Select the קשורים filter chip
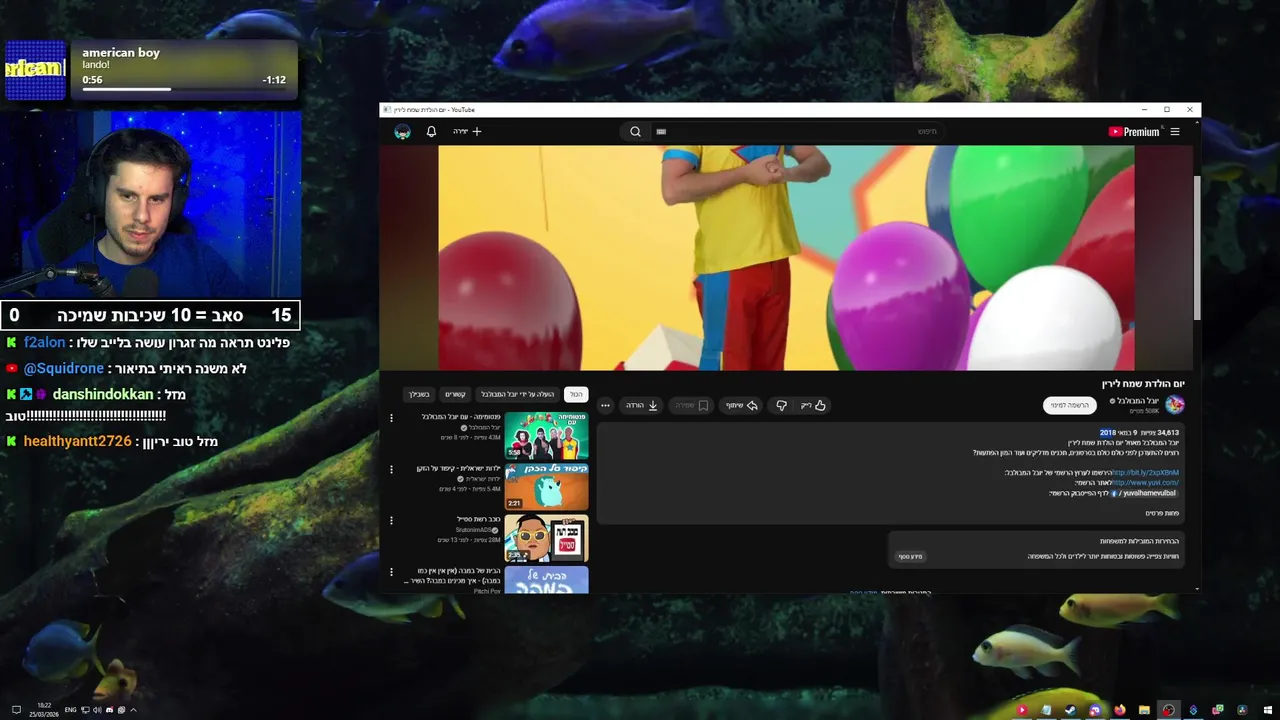The width and height of the screenshot is (1280, 720). point(455,394)
